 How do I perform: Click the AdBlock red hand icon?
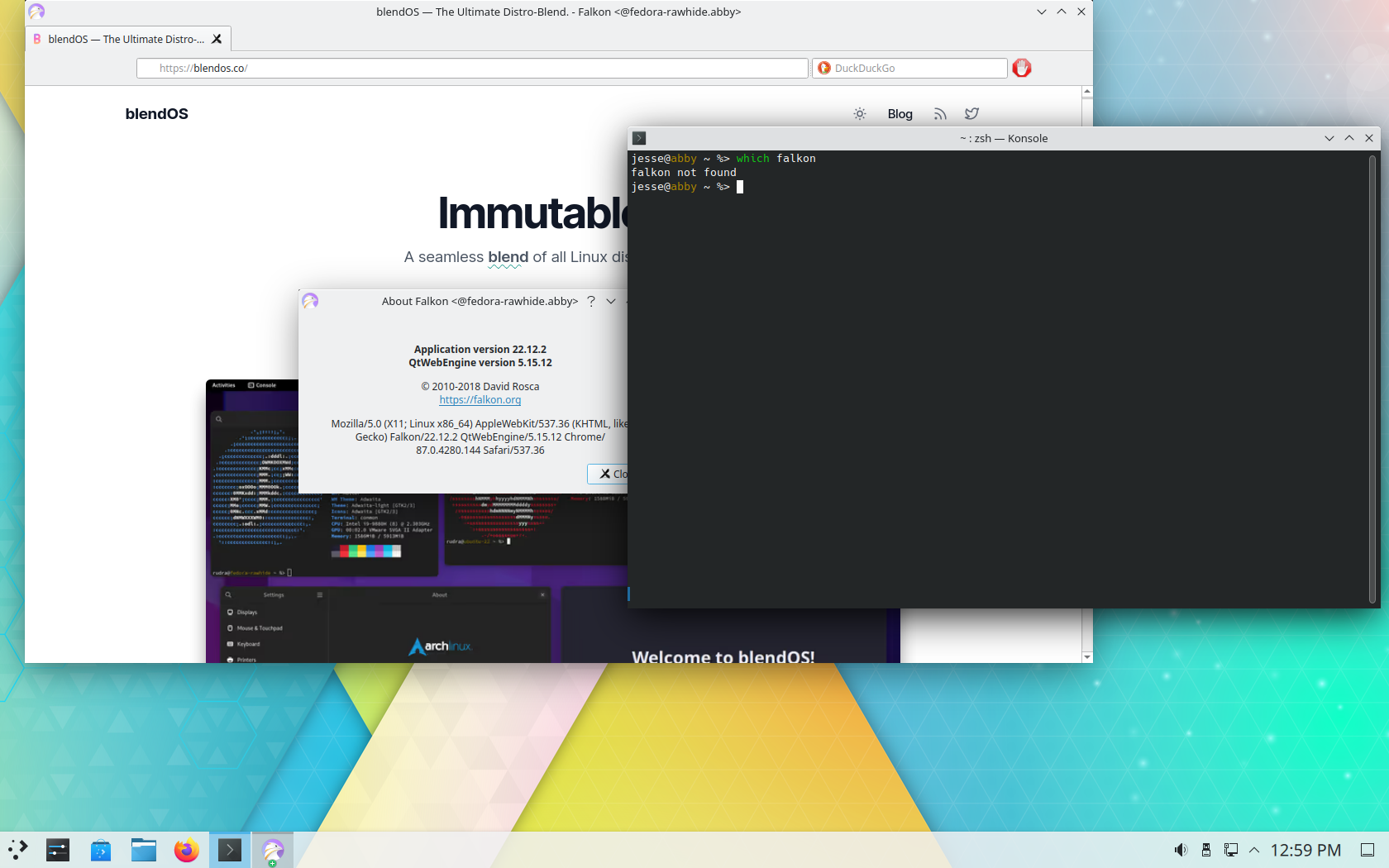point(1022,68)
